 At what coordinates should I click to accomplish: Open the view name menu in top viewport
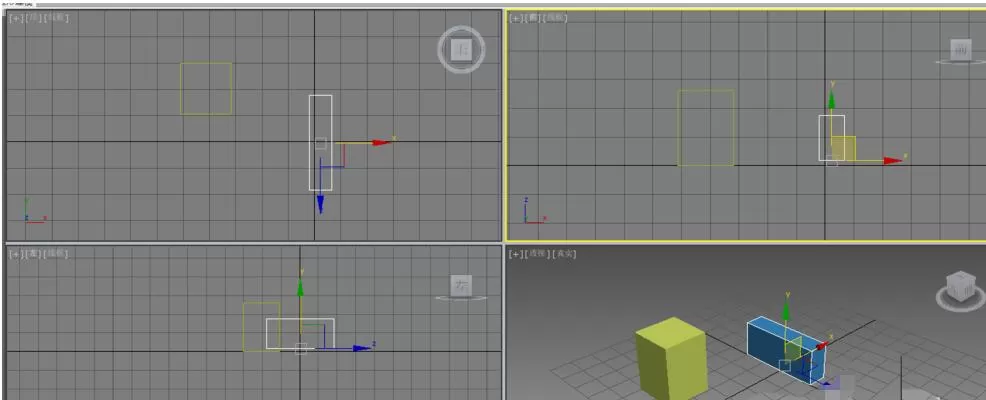[34, 18]
